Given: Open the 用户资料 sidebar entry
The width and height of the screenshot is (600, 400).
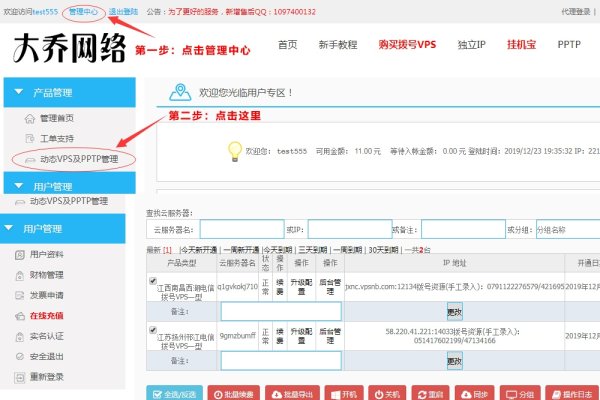Looking at the screenshot, I should pos(46,255).
